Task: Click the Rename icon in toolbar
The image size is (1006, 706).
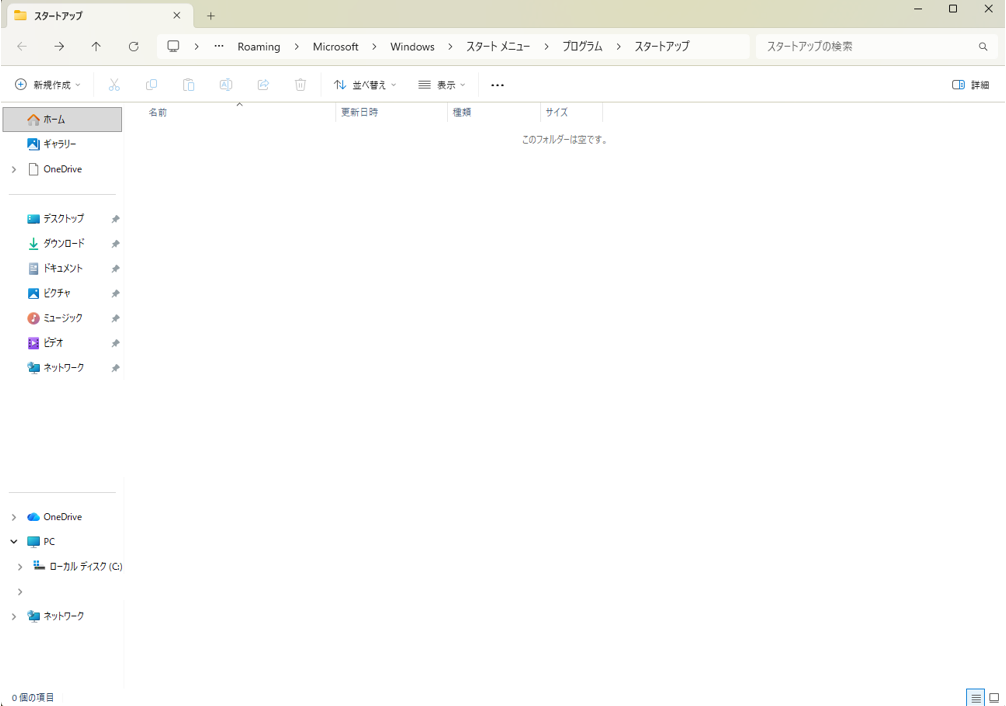Action: pyautogui.click(x=226, y=85)
